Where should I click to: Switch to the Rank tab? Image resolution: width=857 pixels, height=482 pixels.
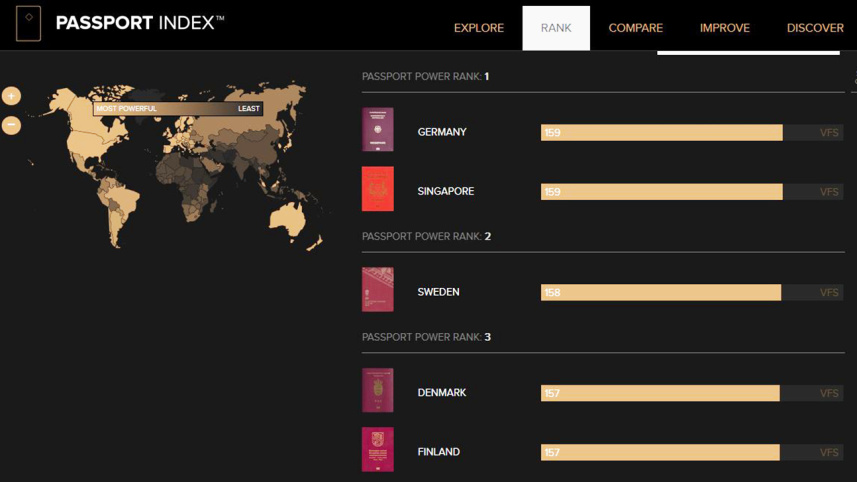(x=556, y=28)
